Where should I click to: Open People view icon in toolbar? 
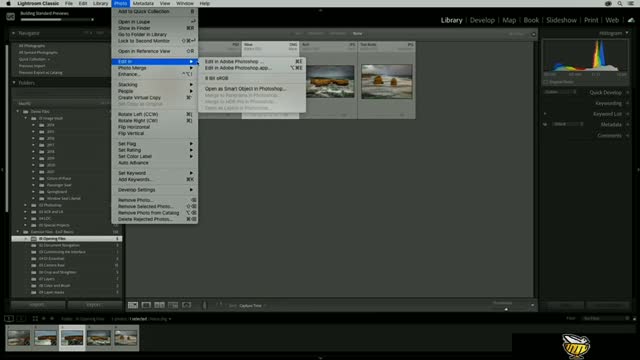[187, 305]
